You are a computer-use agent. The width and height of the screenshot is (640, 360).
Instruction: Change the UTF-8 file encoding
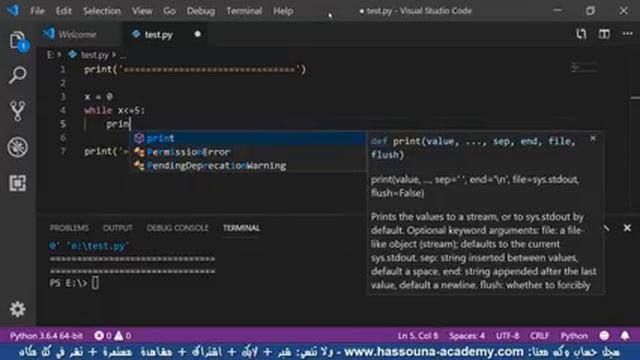tap(507, 336)
